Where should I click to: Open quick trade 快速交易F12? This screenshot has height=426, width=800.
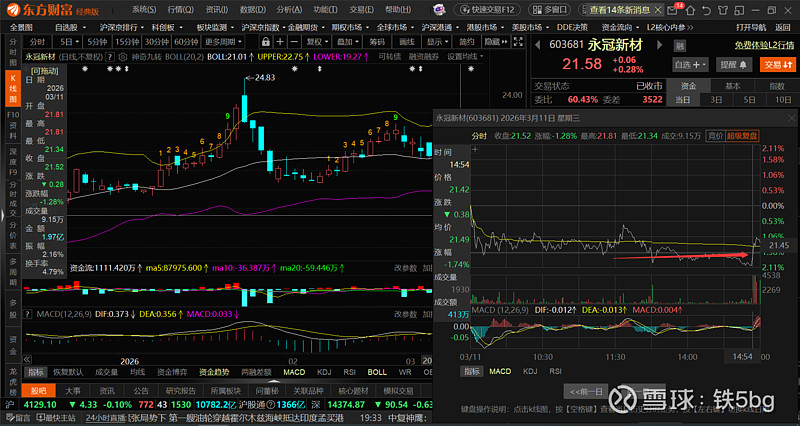[486, 10]
